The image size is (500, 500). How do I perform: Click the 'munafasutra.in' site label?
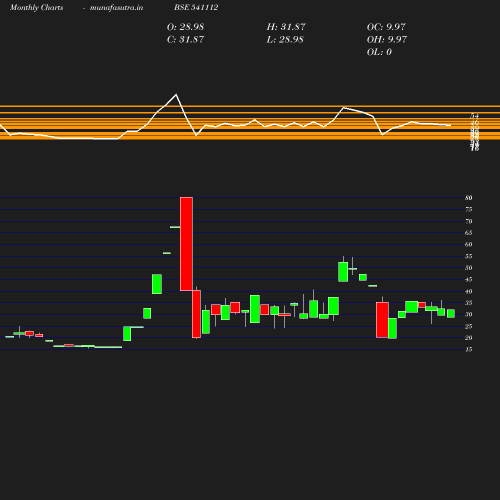coord(116,7)
